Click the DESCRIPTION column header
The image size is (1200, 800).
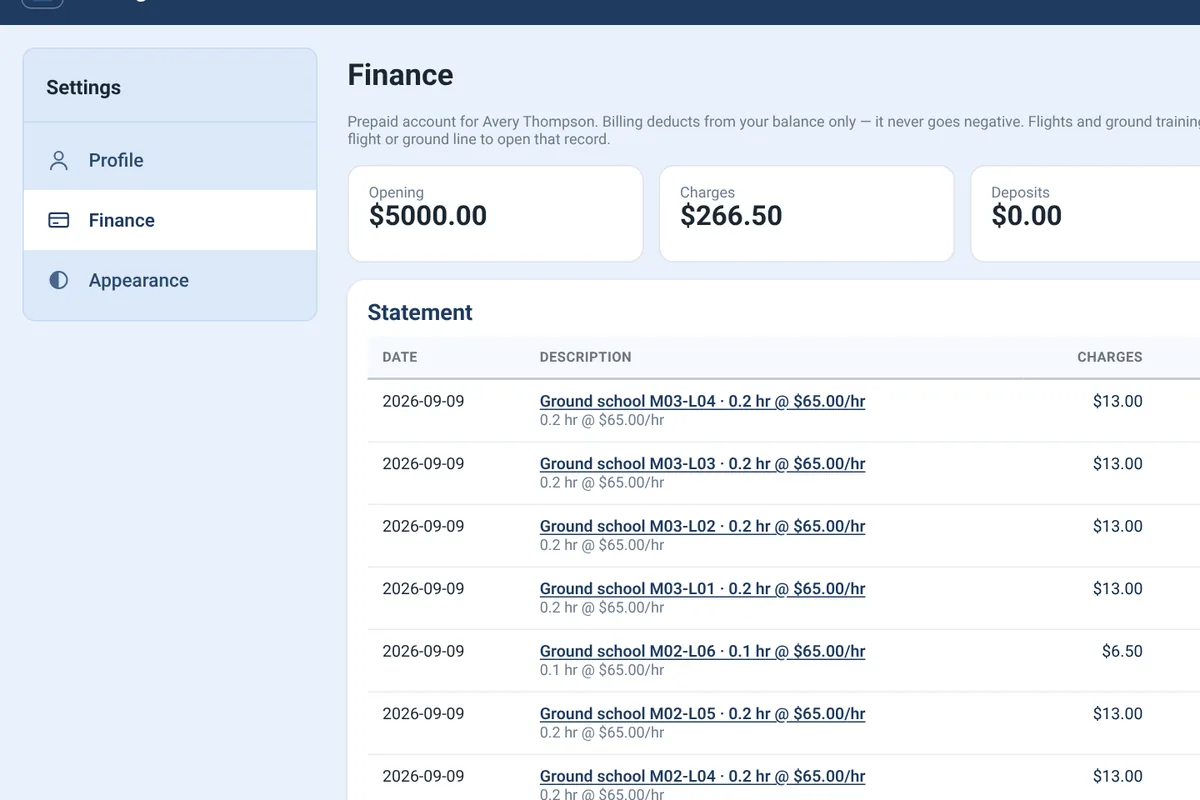(x=585, y=357)
